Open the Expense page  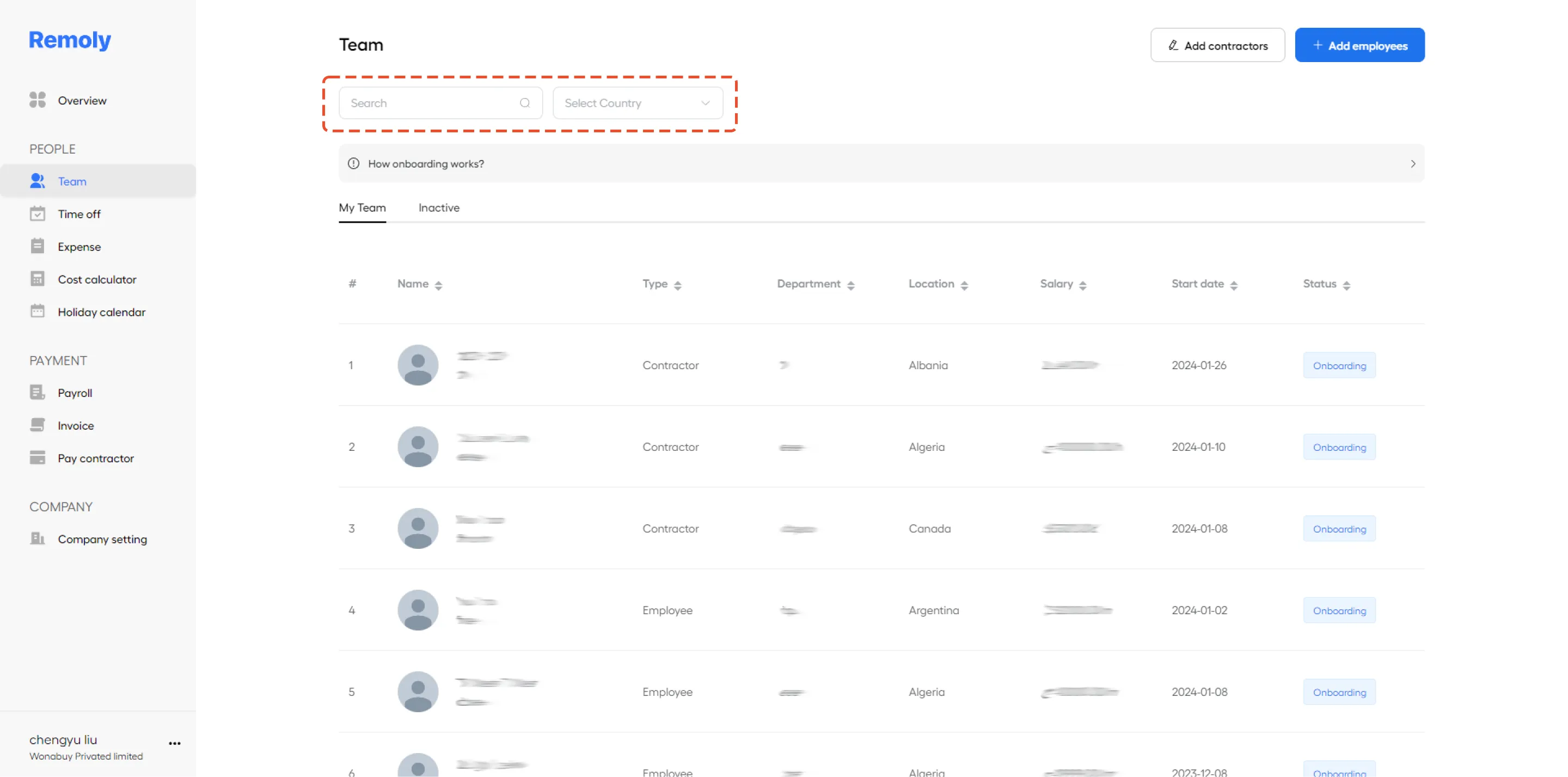(x=79, y=247)
